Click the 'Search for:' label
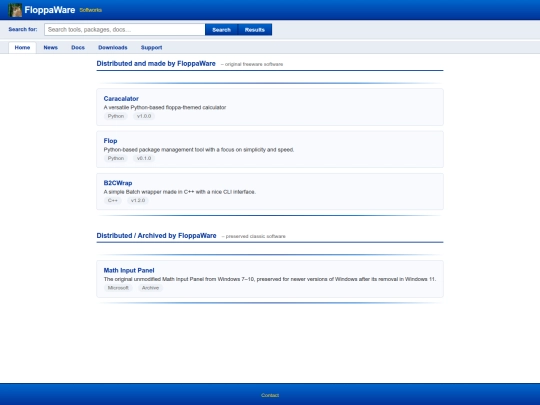This screenshot has height=405, width=540. pyautogui.click(x=23, y=29)
